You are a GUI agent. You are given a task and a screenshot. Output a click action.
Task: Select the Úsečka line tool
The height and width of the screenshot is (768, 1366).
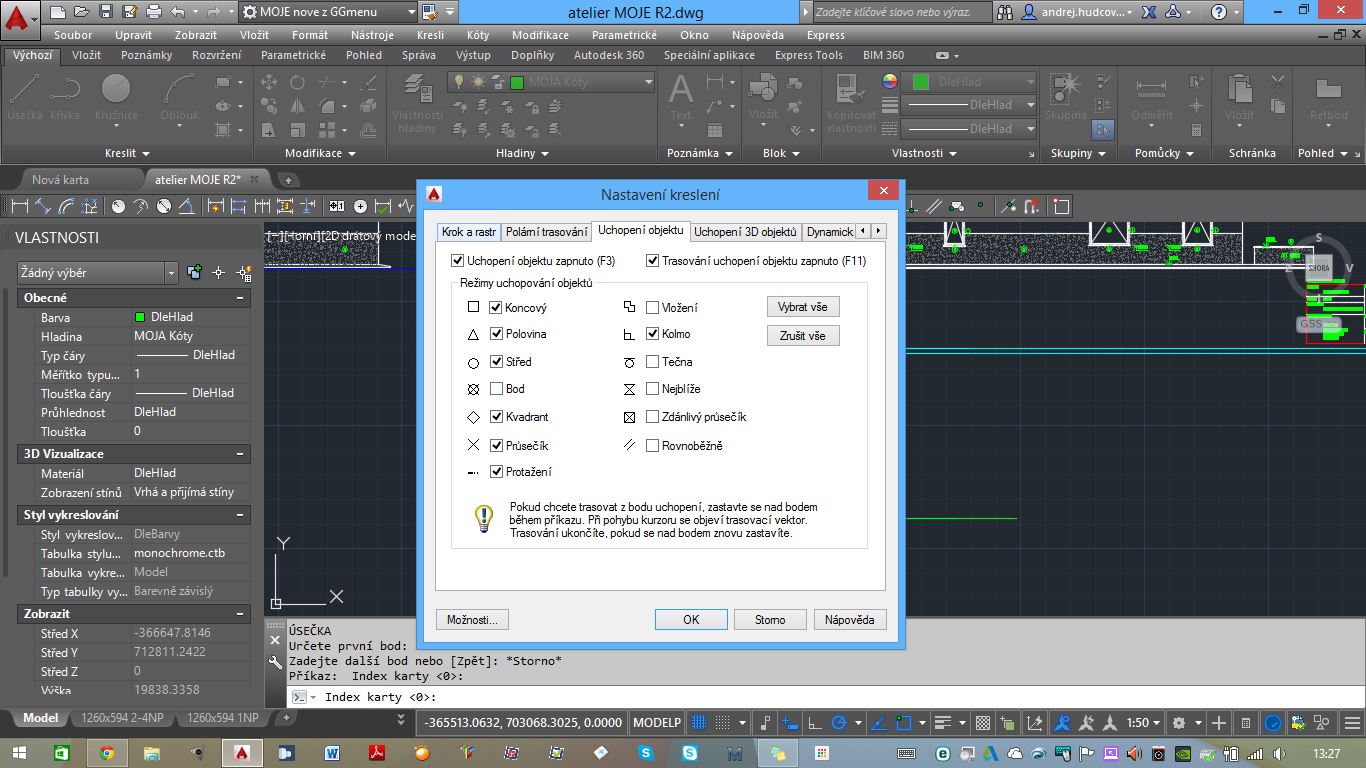(x=25, y=97)
